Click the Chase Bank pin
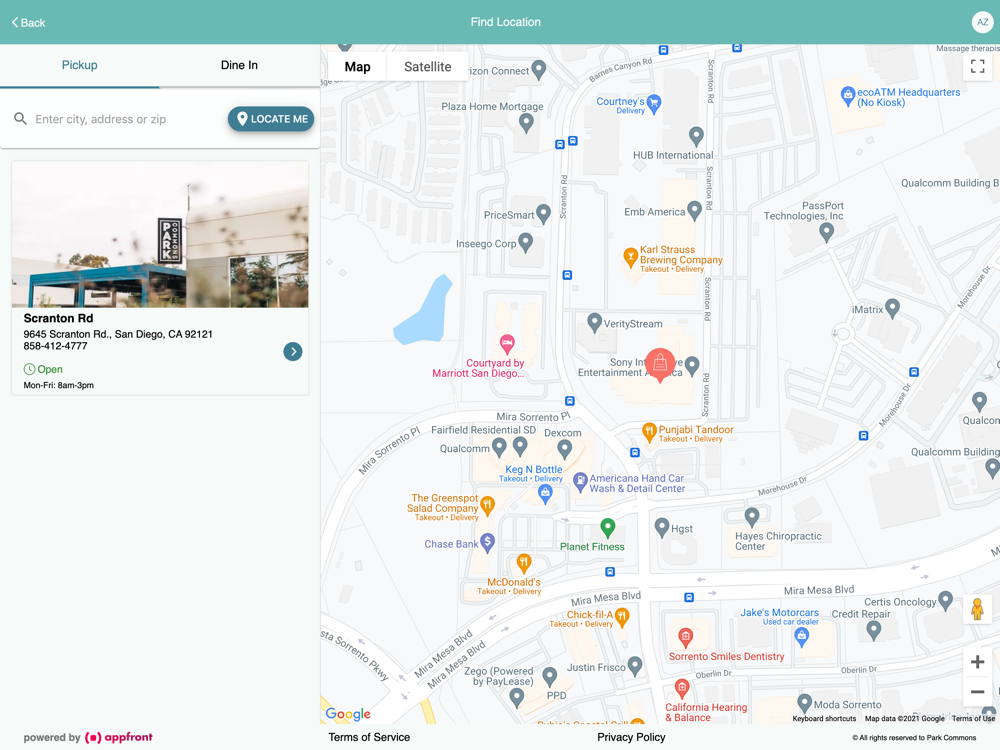The image size is (1000, 750). click(x=487, y=543)
